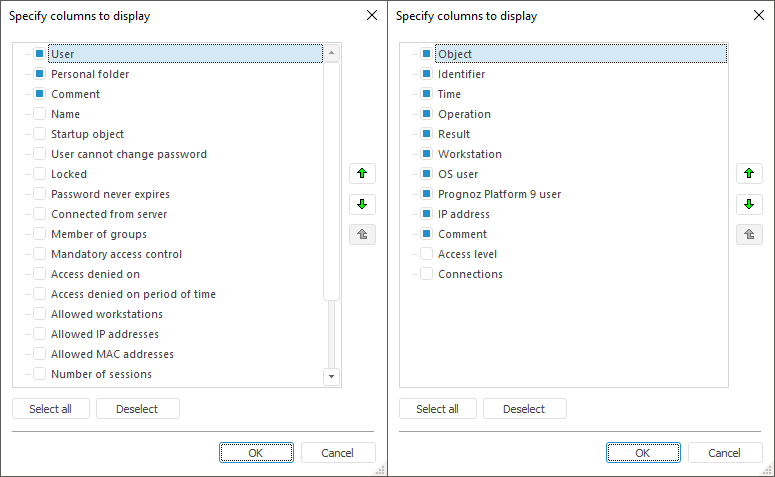Close the right Specify columns dialog

759,16
